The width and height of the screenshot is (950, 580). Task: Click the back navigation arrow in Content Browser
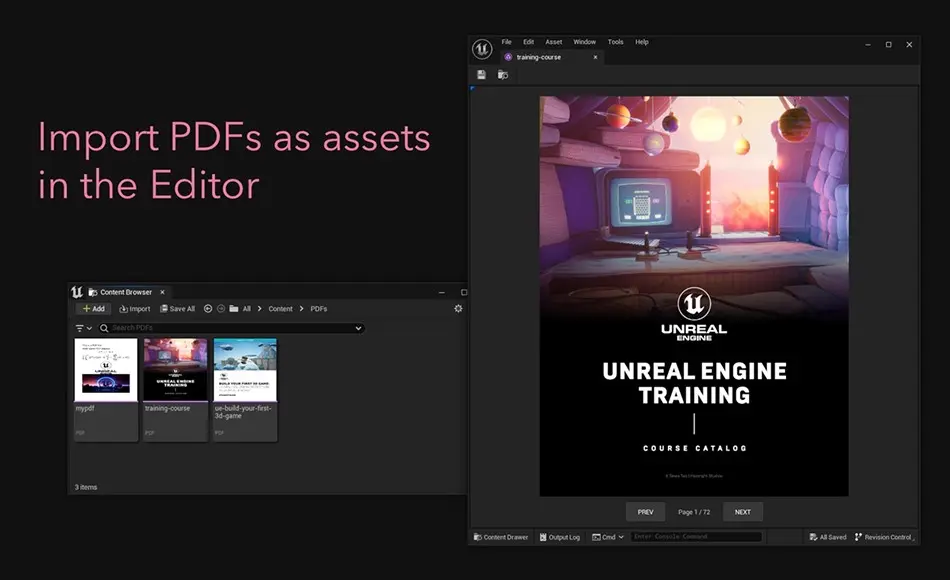pyautogui.click(x=207, y=309)
